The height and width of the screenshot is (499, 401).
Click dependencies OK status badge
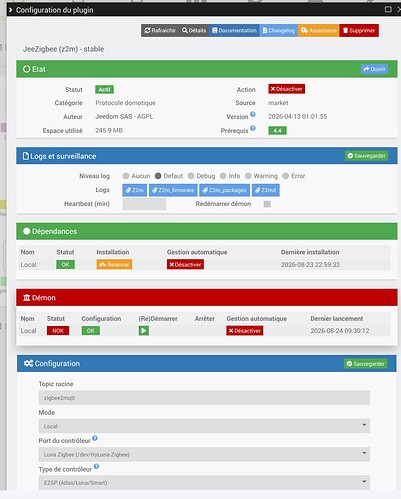click(x=65, y=265)
